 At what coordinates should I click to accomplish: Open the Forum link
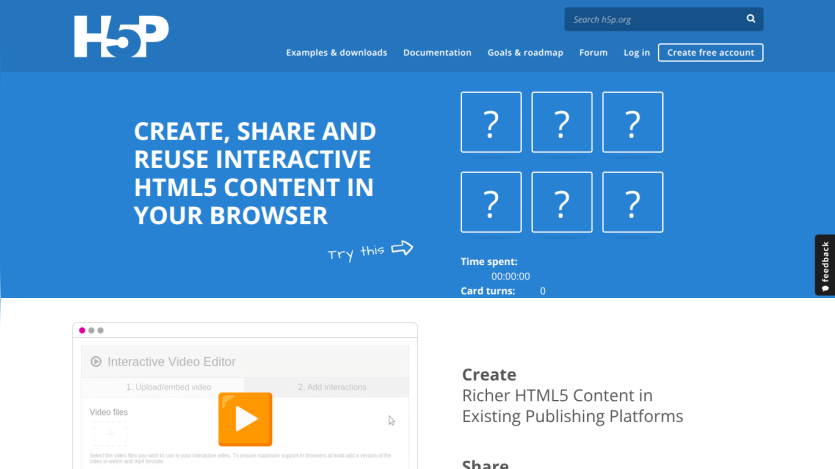click(593, 52)
